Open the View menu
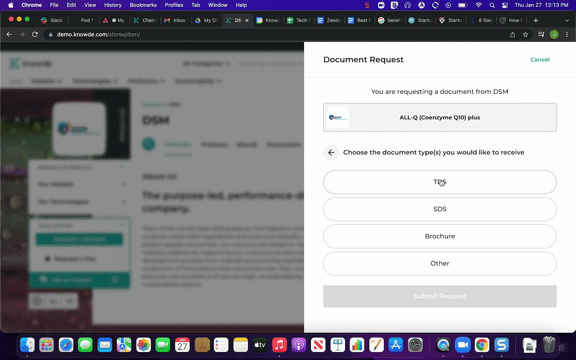576x360 pixels. [90, 5]
